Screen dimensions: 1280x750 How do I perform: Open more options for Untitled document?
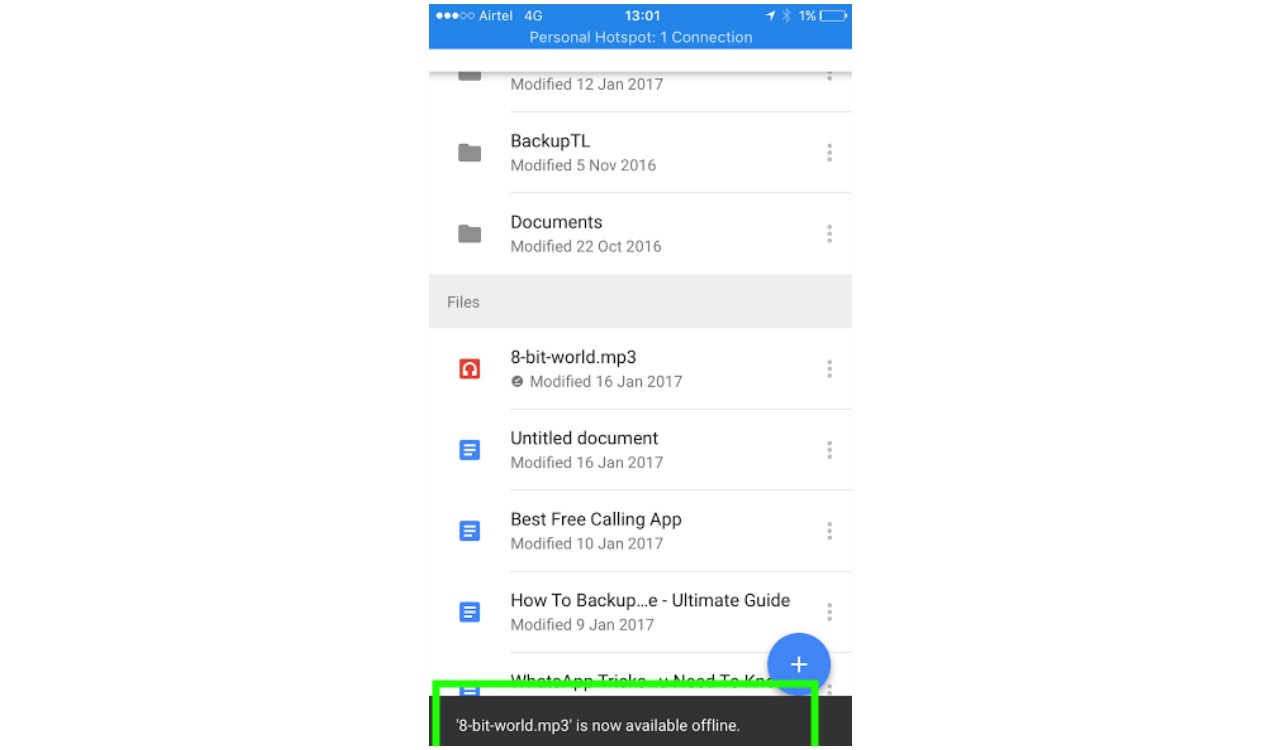pyautogui.click(x=829, y=450)
